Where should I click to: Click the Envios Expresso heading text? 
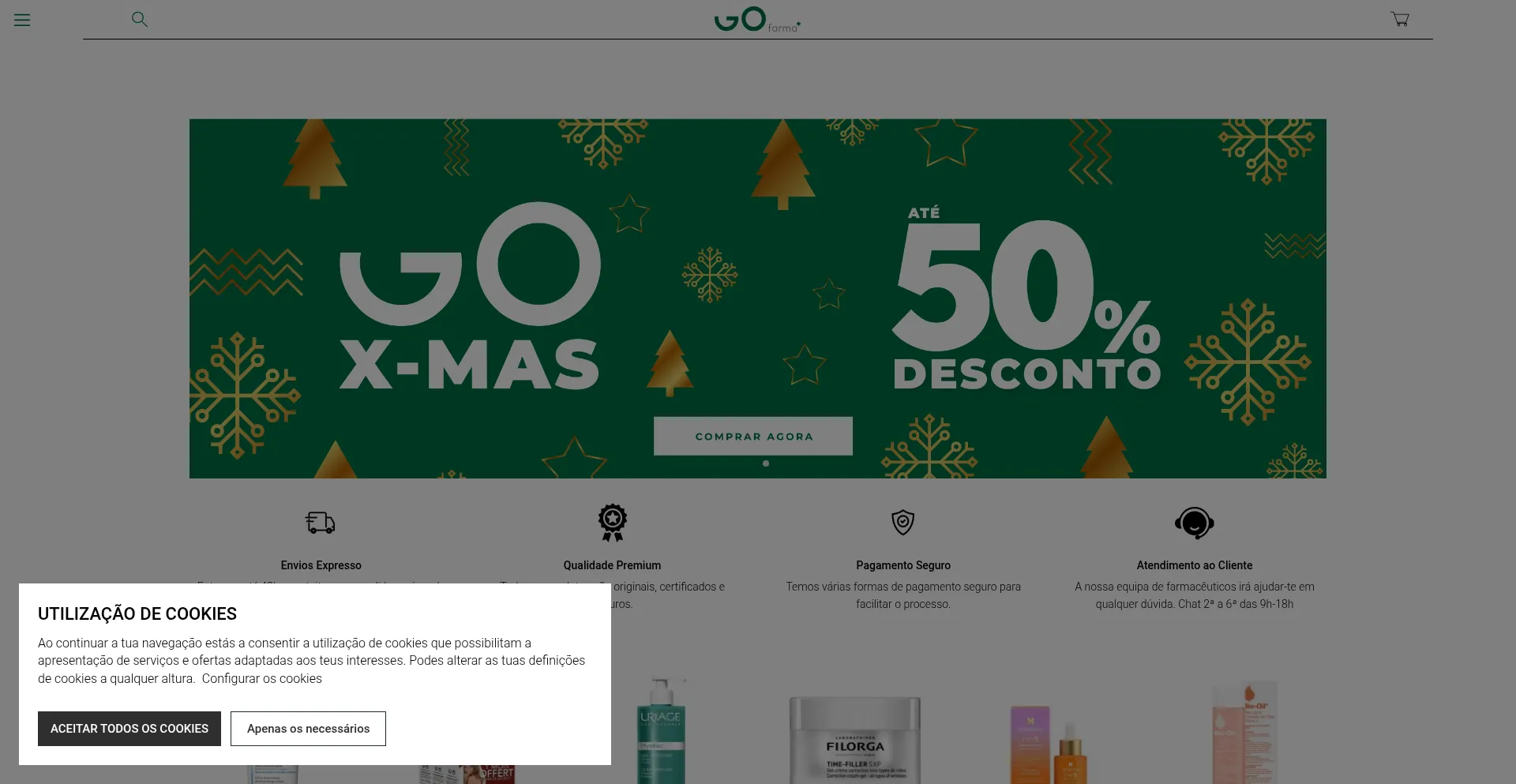click(x=320, y=565)
